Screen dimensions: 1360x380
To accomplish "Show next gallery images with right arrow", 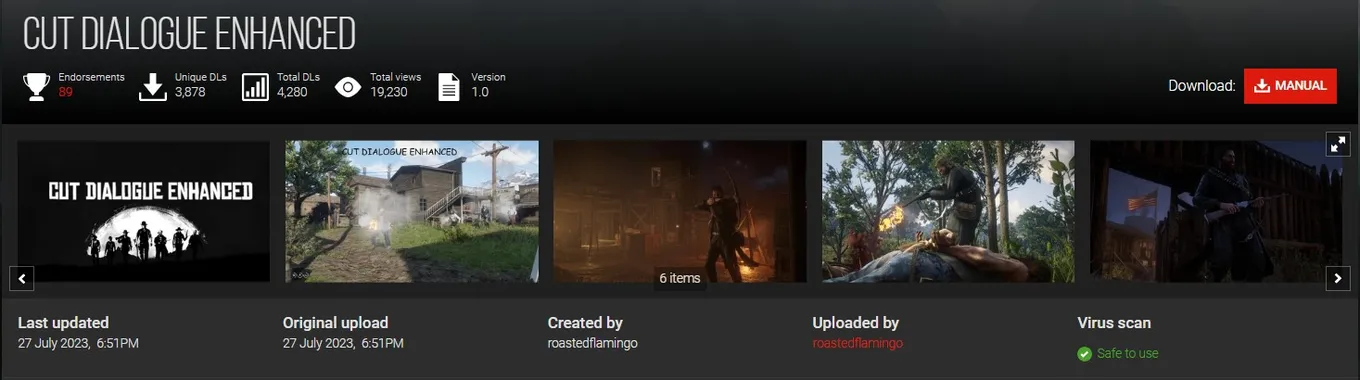I will (x=1337, y=278).
